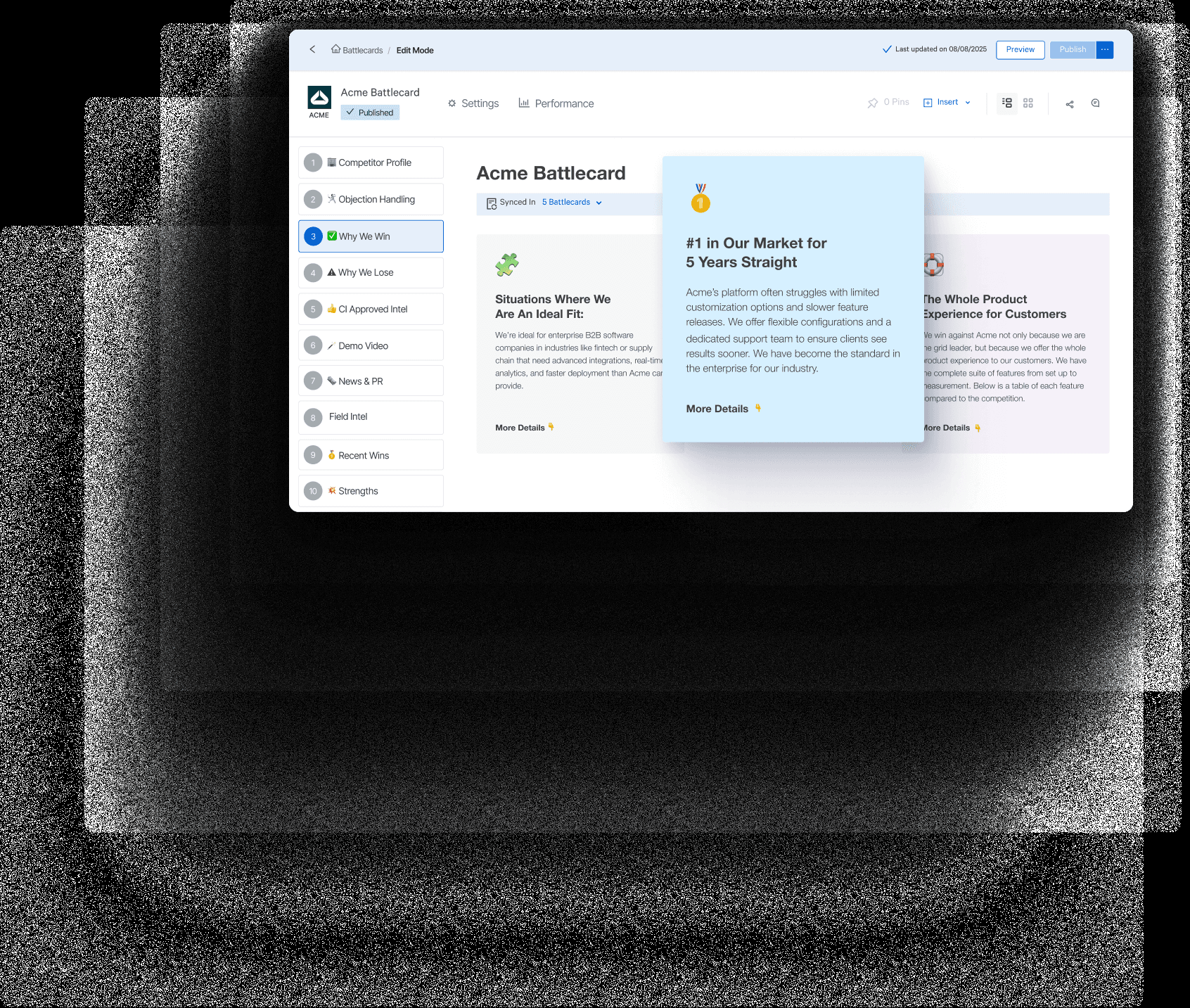Open News & PR section

(x=371, y=381)
